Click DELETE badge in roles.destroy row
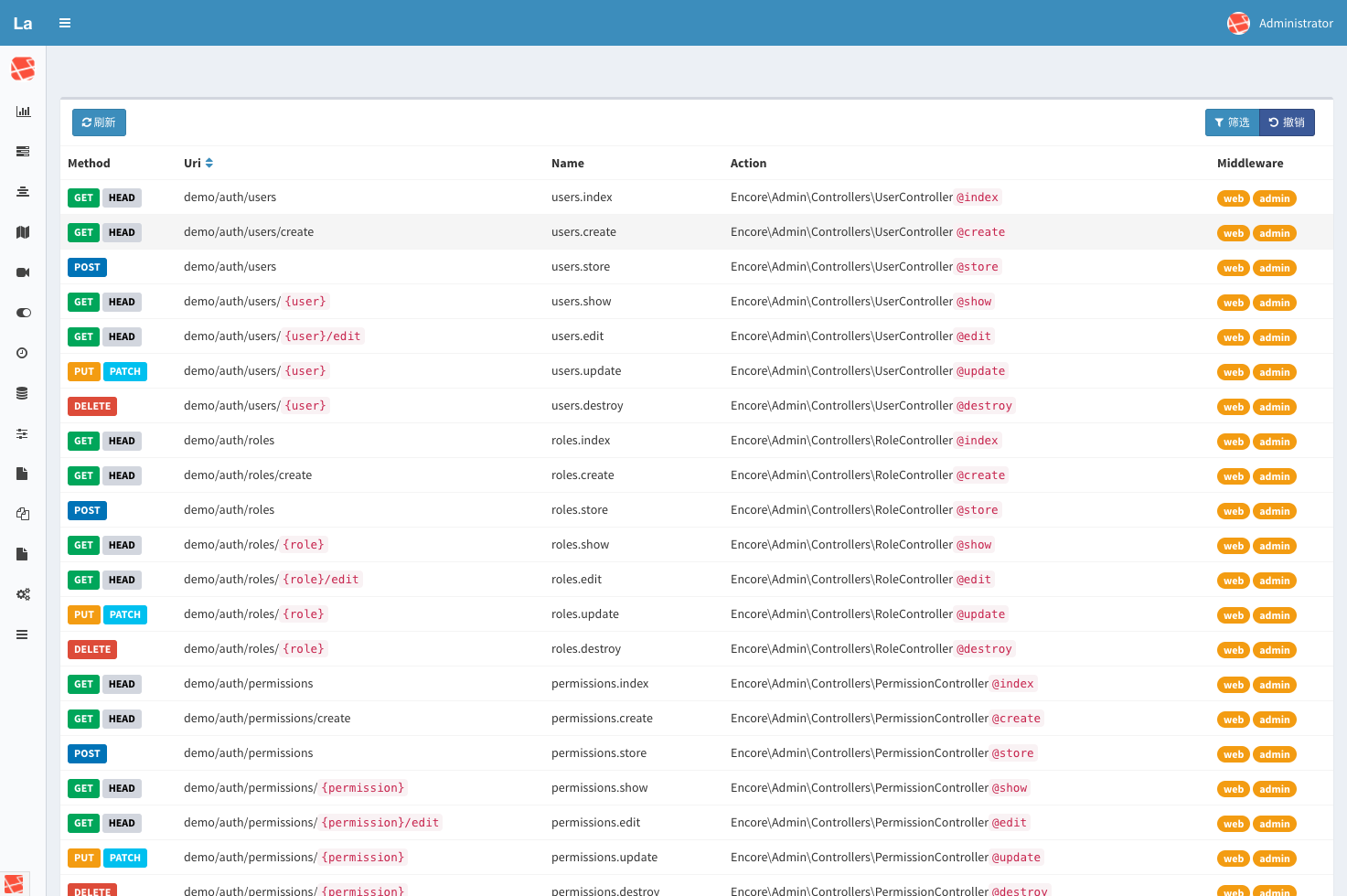 click(92, 649)
